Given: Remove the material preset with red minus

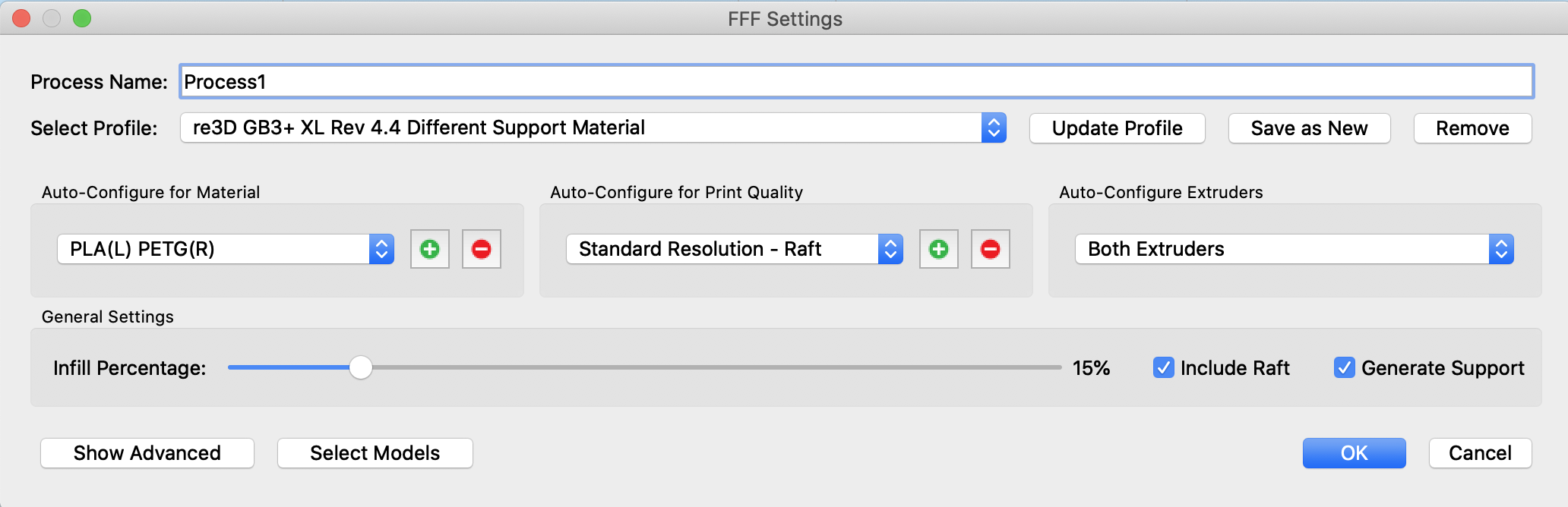Looking at the screenshot, I should coord(482,249).
